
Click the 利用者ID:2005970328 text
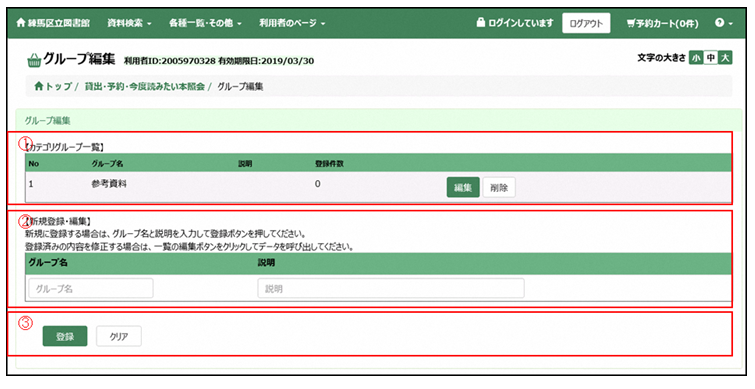point(169,61)
